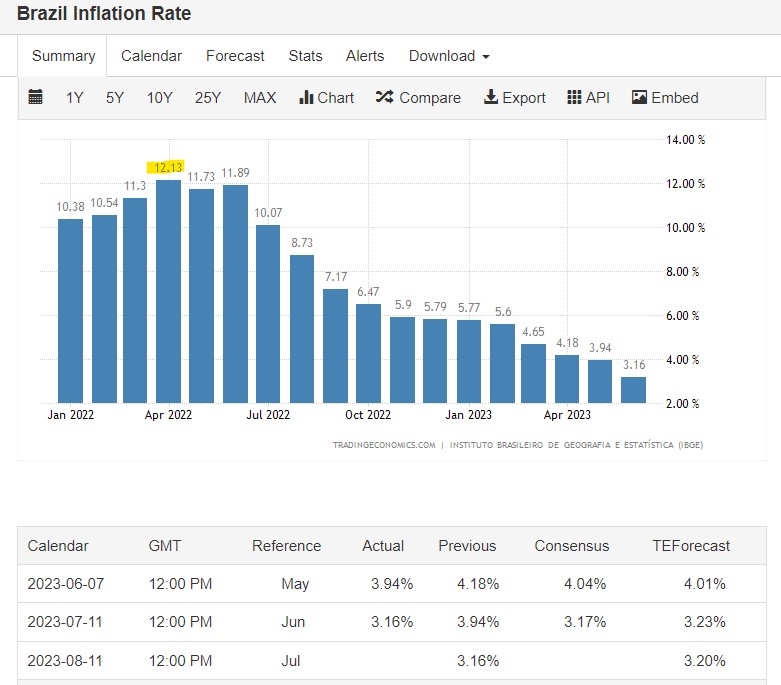Click the bar labeled 5.6
Screen dimensions: 781x685
point(502,364)
